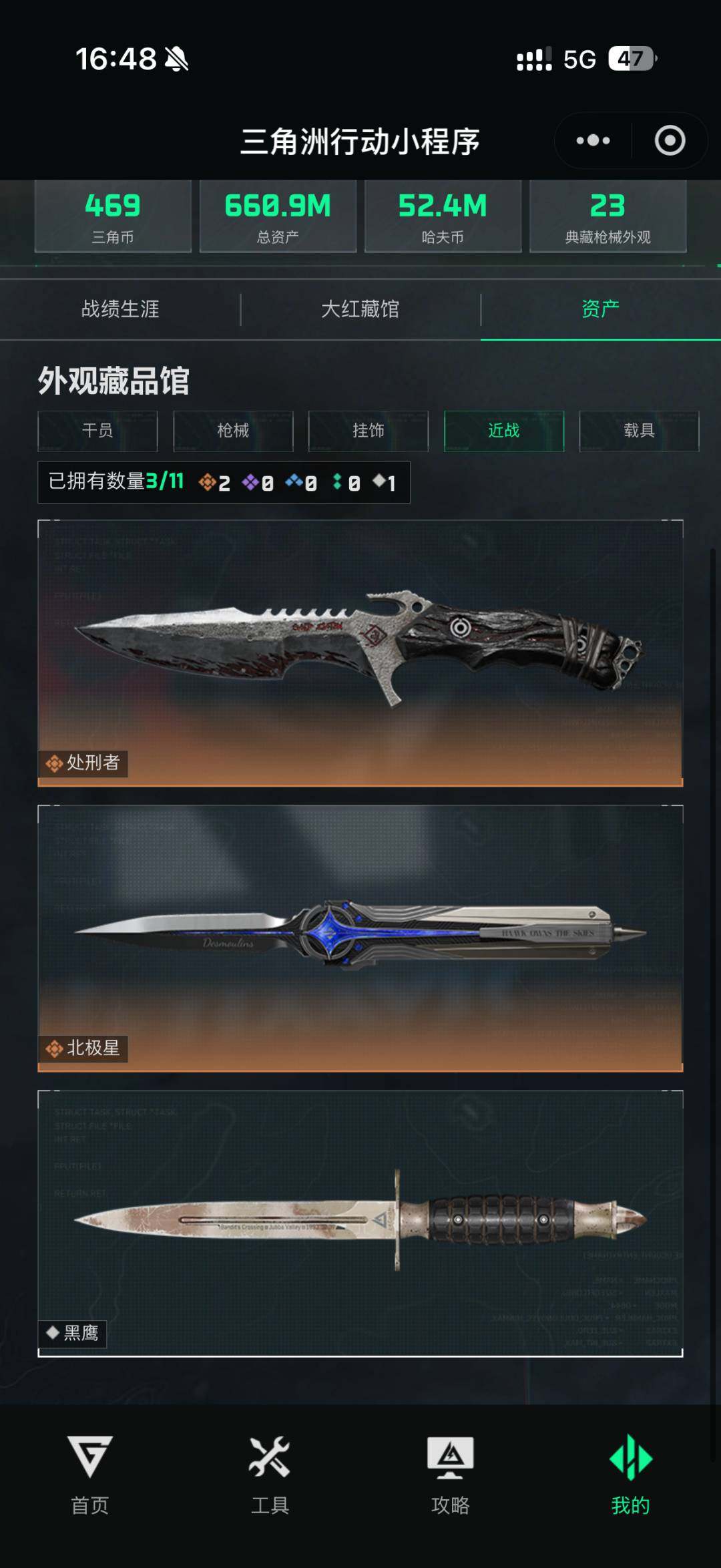
Task: Filter collection by 载具
Action: click(640, 431)
